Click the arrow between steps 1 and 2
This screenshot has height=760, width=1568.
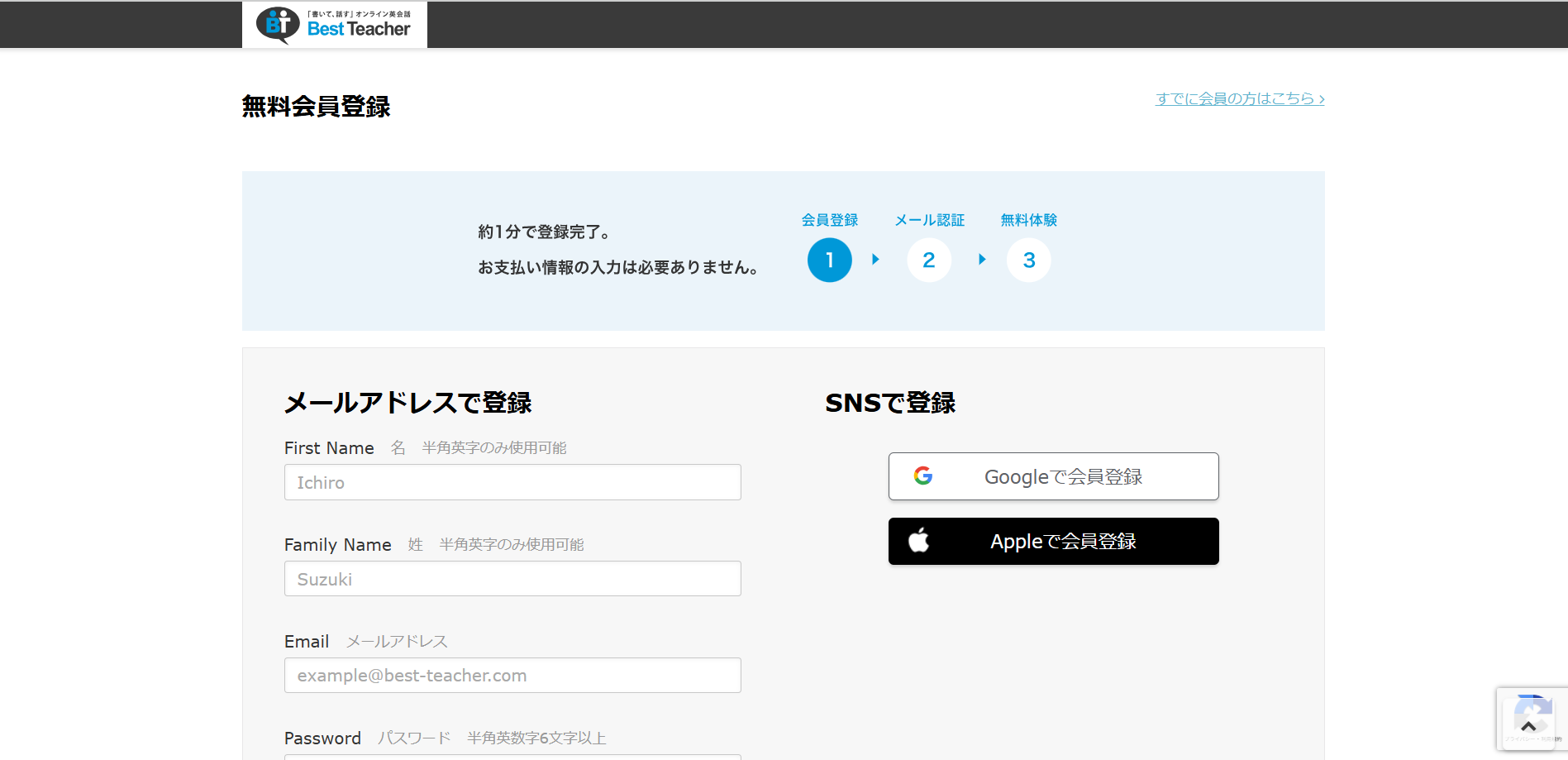(875, 260)
